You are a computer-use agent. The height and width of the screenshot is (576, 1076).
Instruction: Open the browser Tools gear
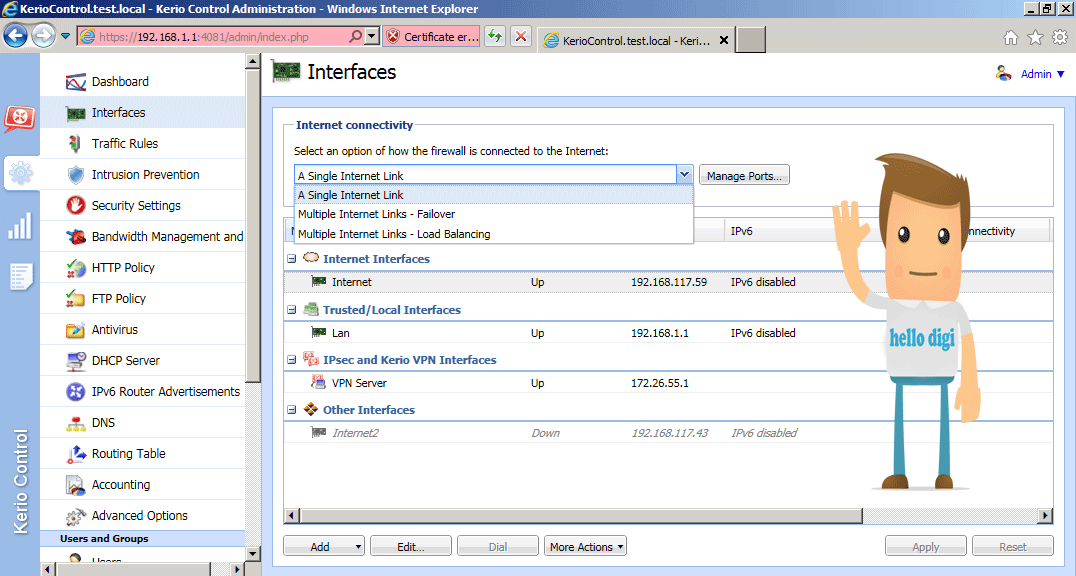point(1060,37)
